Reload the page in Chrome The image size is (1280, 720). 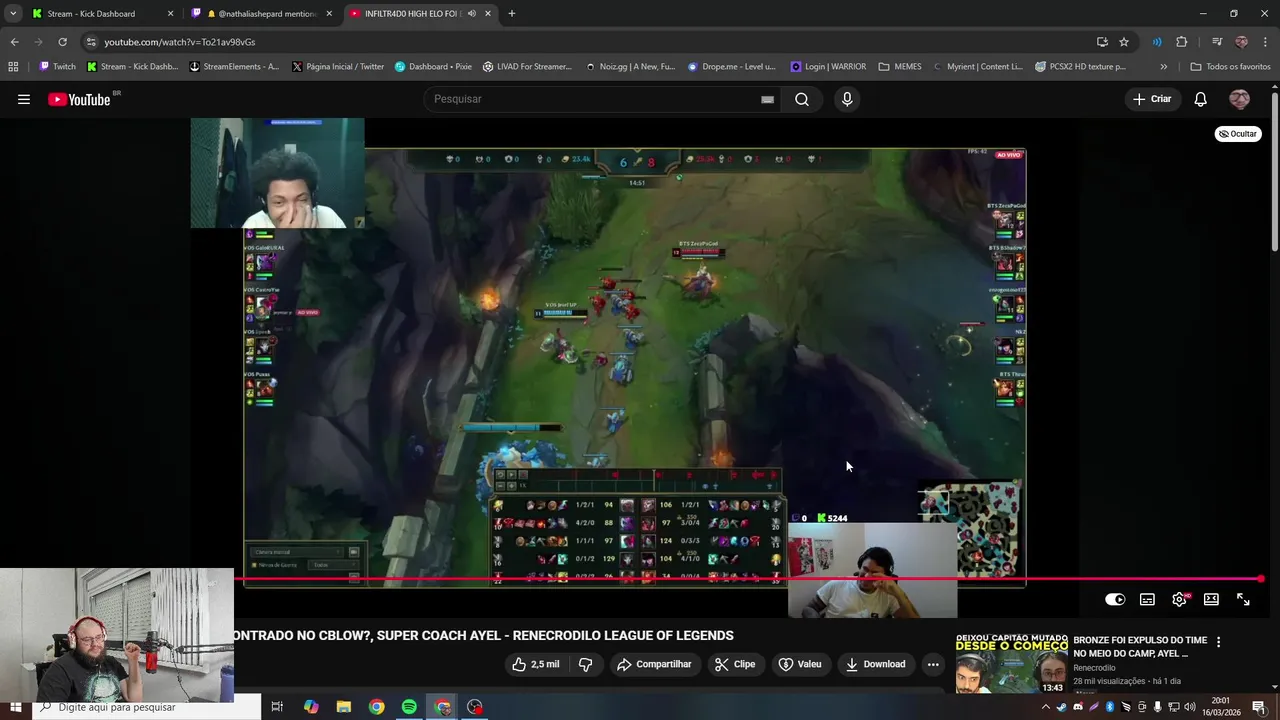pos(62,42)
